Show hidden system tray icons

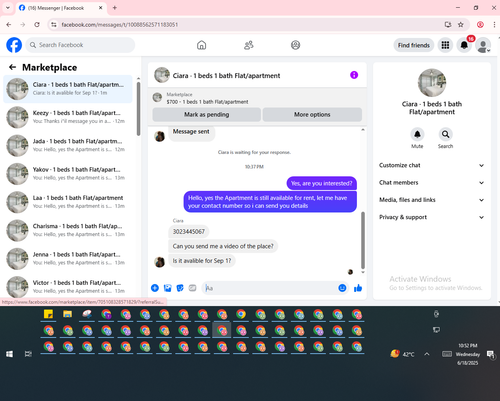point(427,354)
